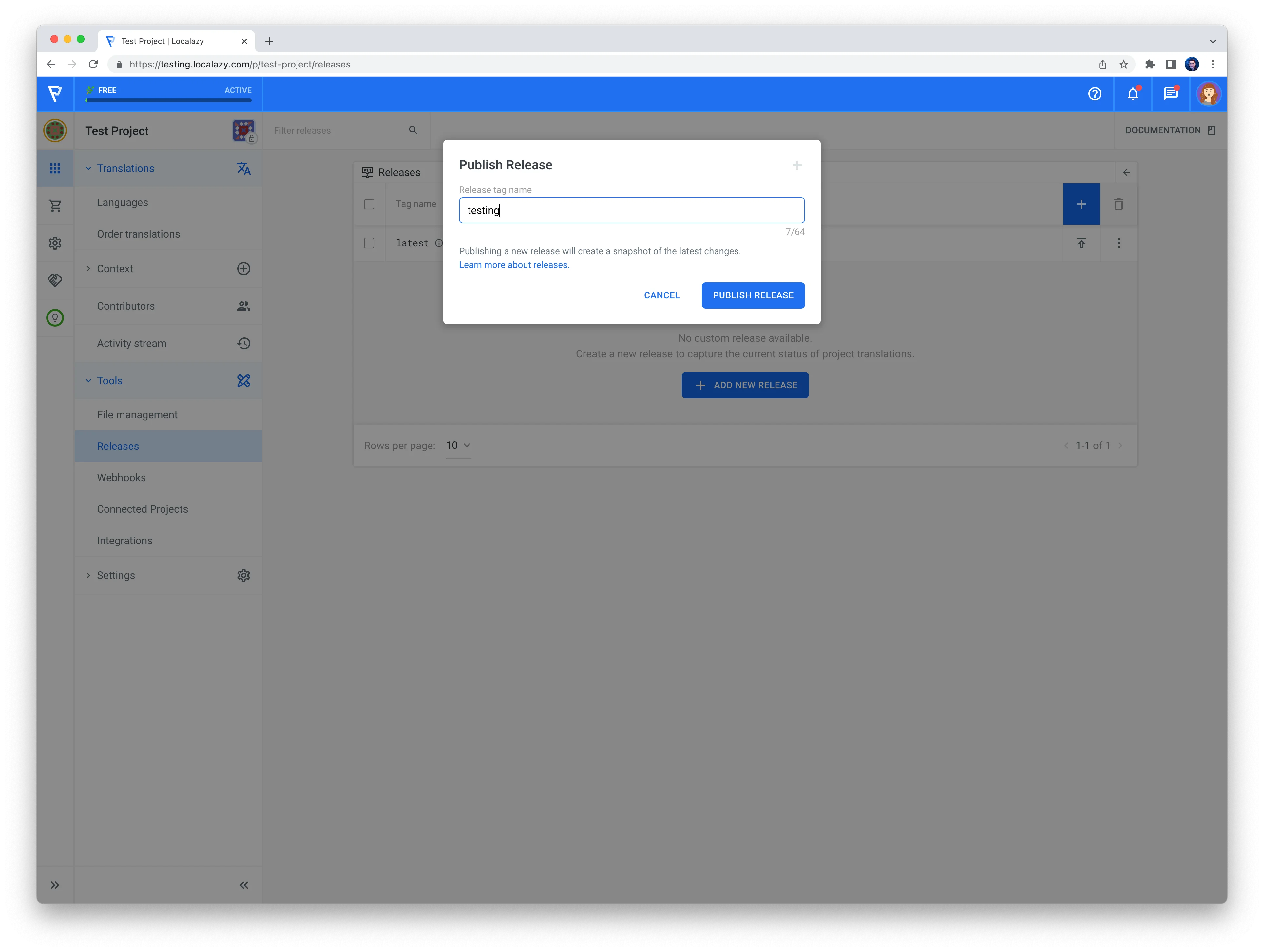The image size is (1264, 952).
Task: Open the notifications bell
Action: pyautogui.click(x=1133, y=94)
